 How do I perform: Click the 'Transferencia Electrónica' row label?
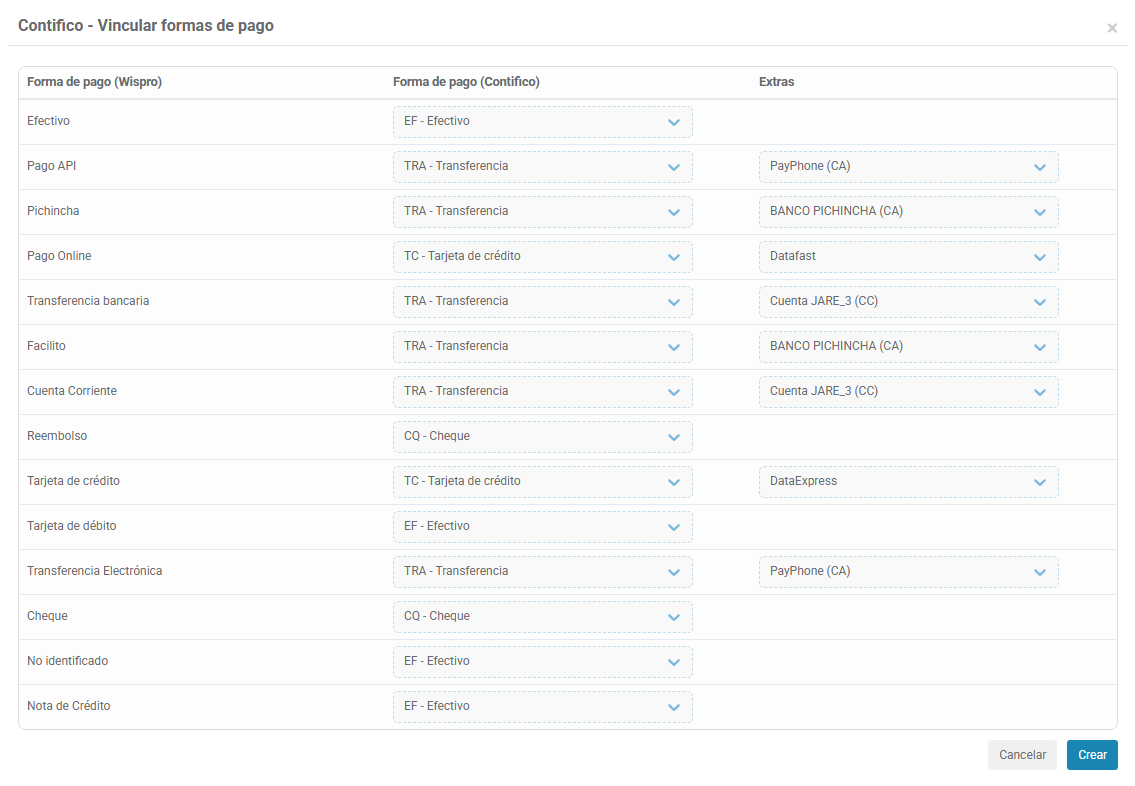pyautogui.click(x=95, y=570)
